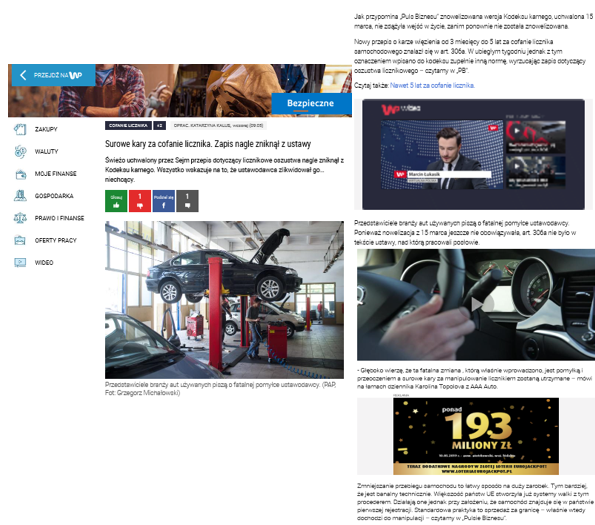Open the Wideo screen icon
This screenshot has width=595, height=525.
click(x=20, y=262)
